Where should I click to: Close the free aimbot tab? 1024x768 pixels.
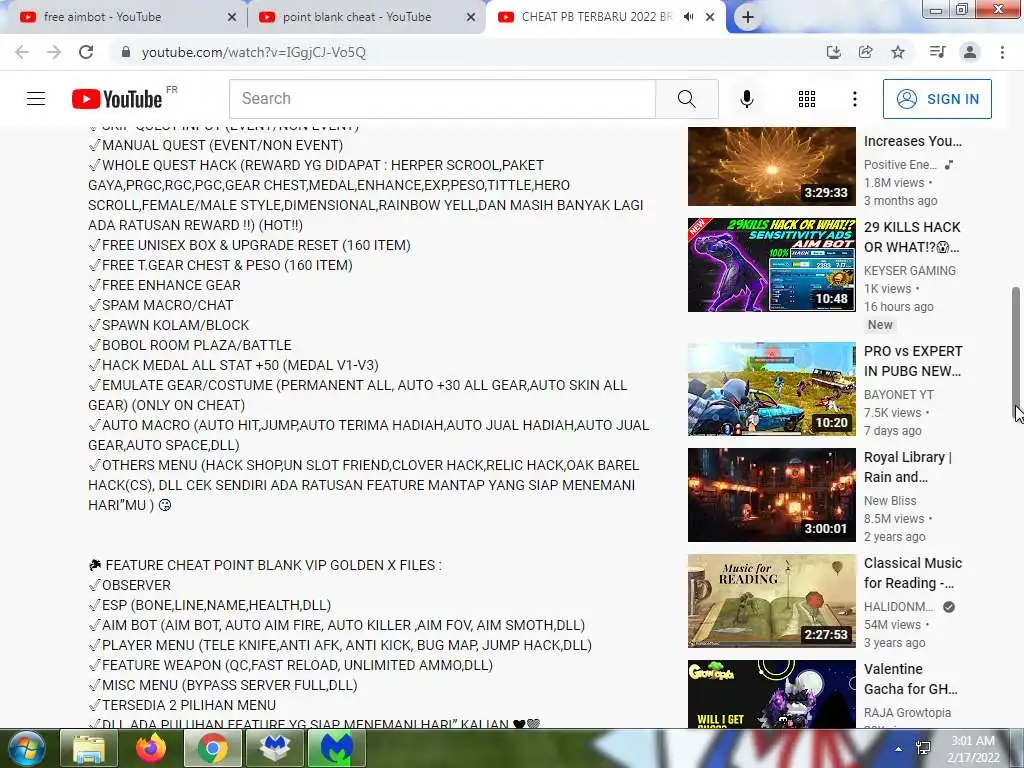(231, 18)
